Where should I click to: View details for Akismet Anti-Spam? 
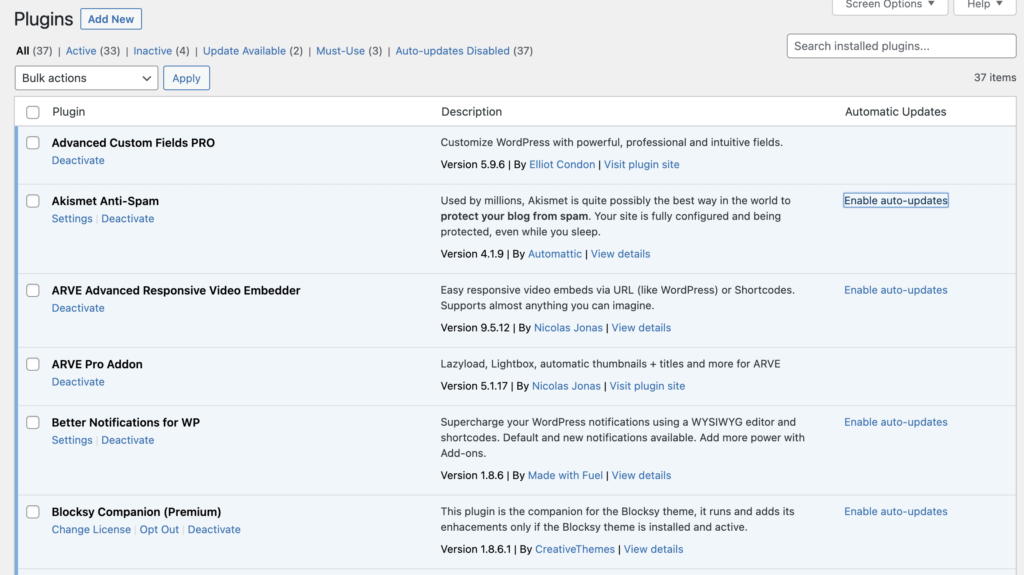click(620, 254)
